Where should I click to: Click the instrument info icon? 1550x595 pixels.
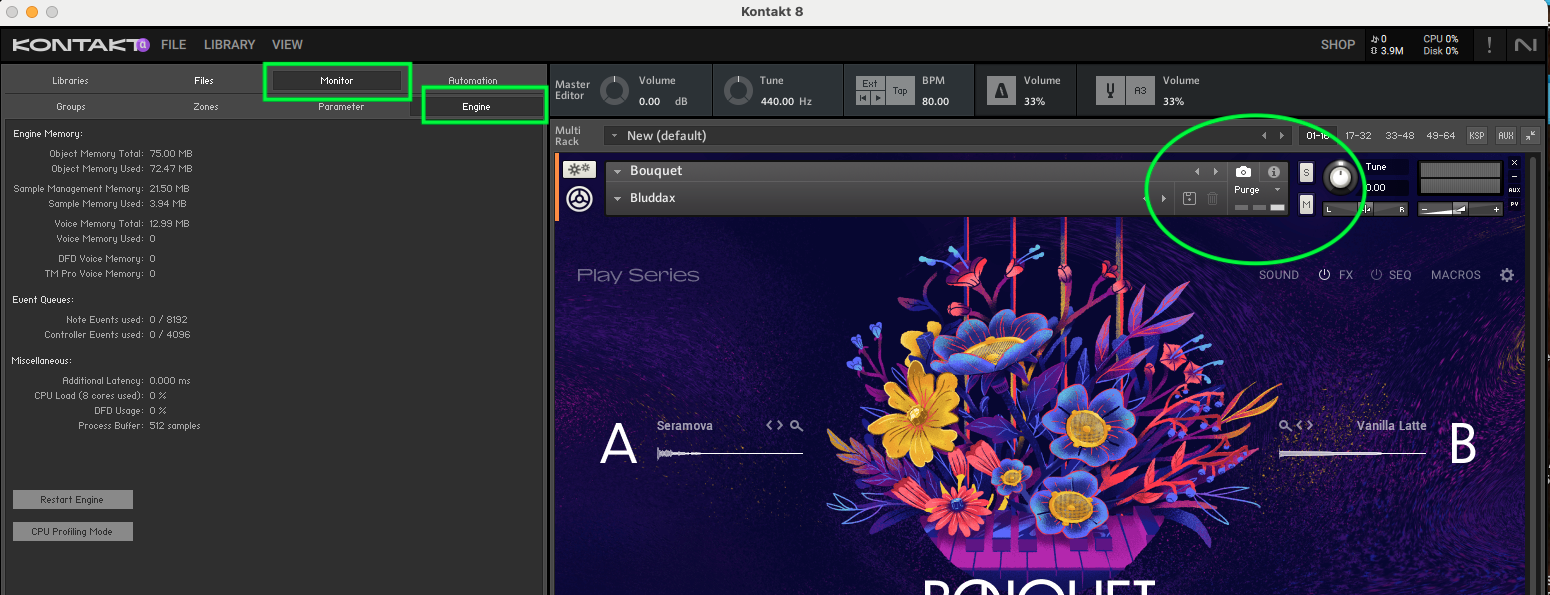click(x=1273, y=172)
